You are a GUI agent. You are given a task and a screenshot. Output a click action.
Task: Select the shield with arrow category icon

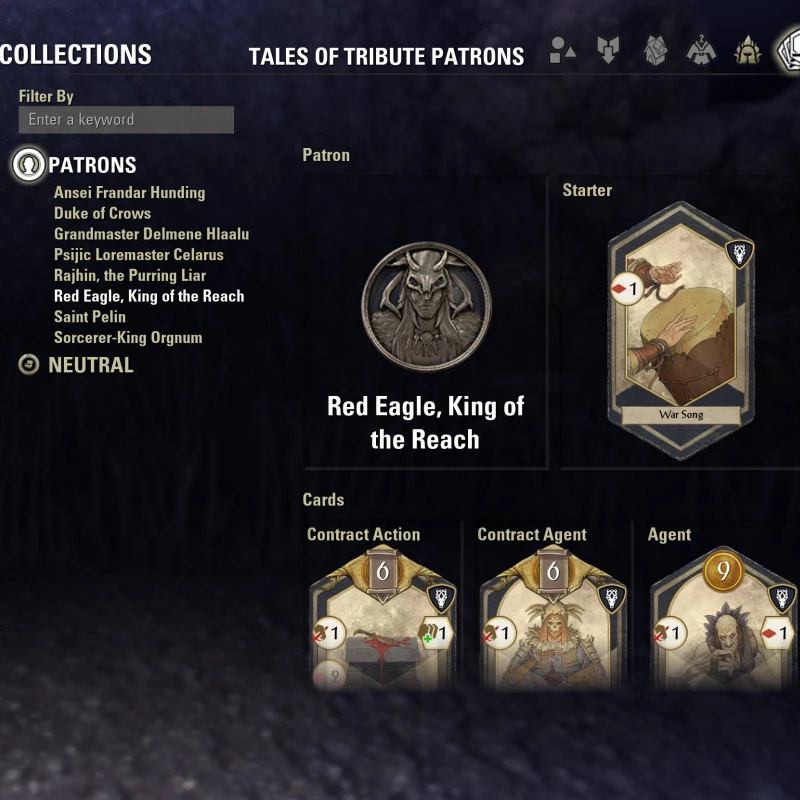(608, 50)
